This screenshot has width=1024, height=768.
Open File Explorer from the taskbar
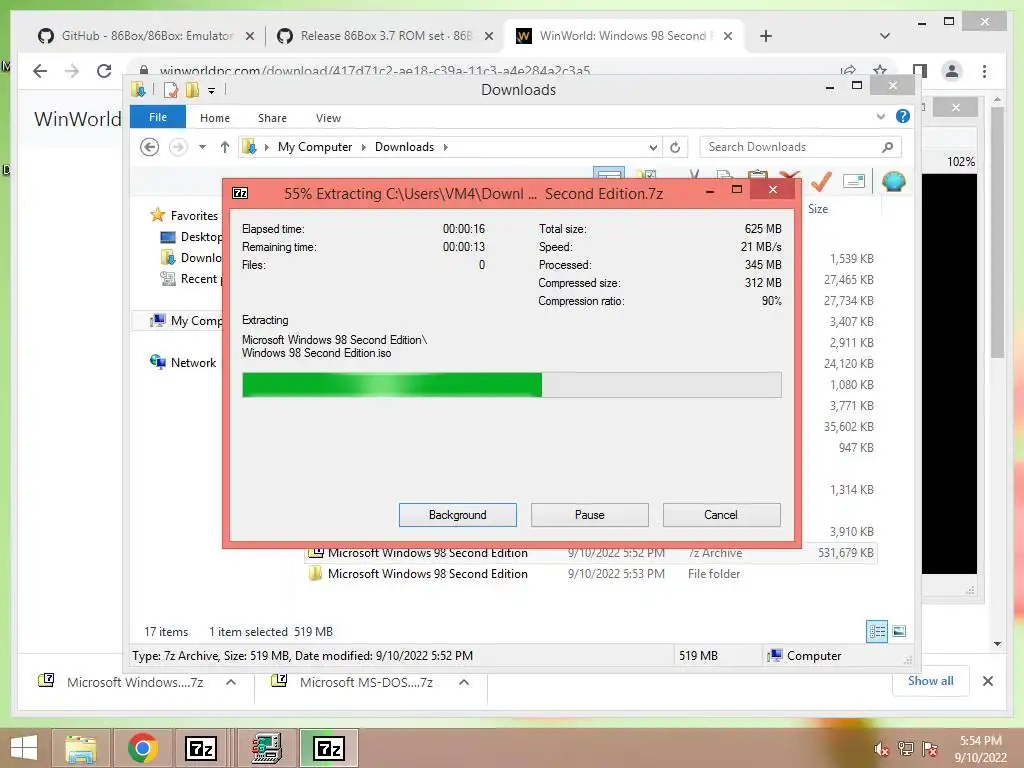(80, 748)
